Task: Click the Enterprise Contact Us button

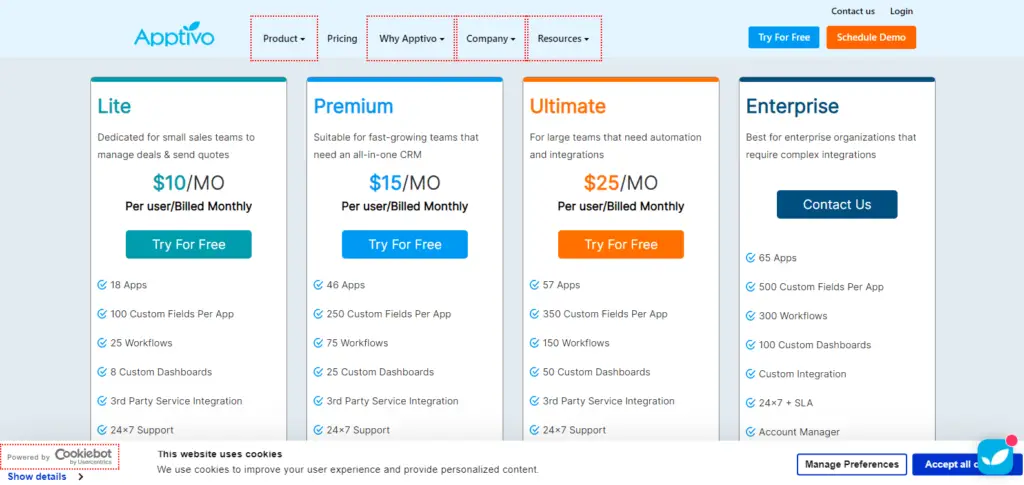Action: pos(837,204)
